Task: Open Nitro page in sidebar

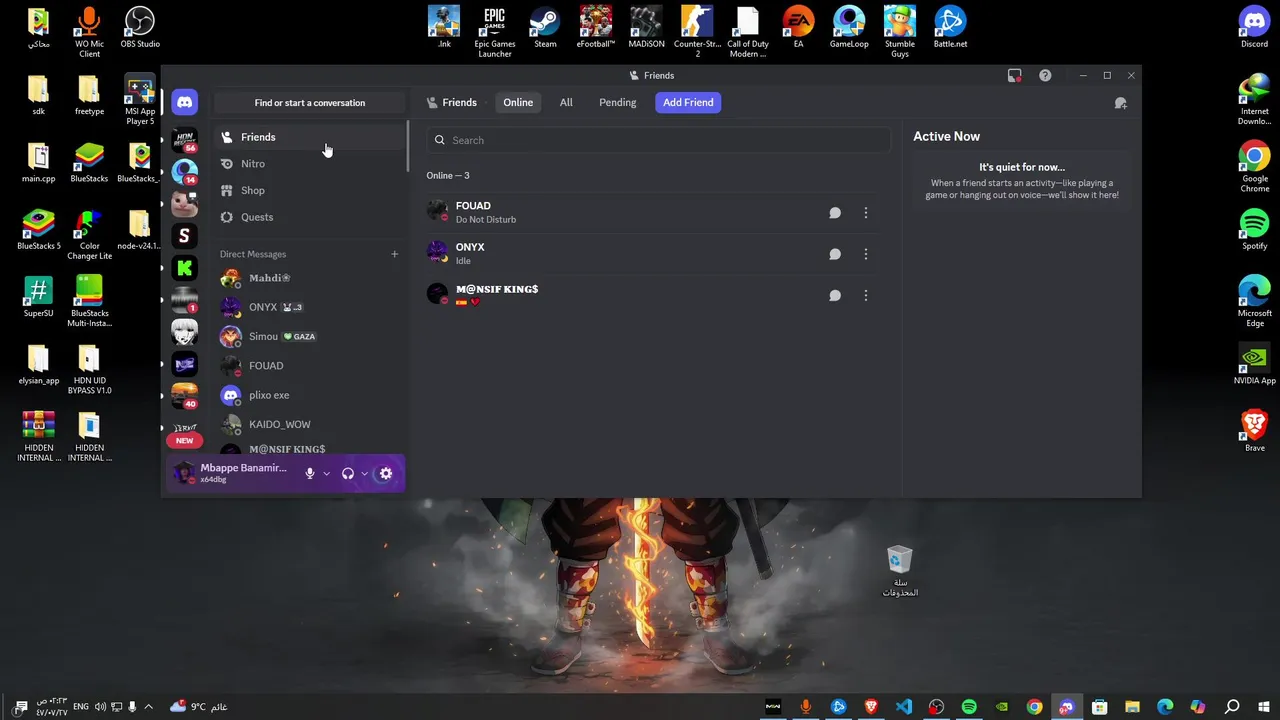Action: point(310,164)
